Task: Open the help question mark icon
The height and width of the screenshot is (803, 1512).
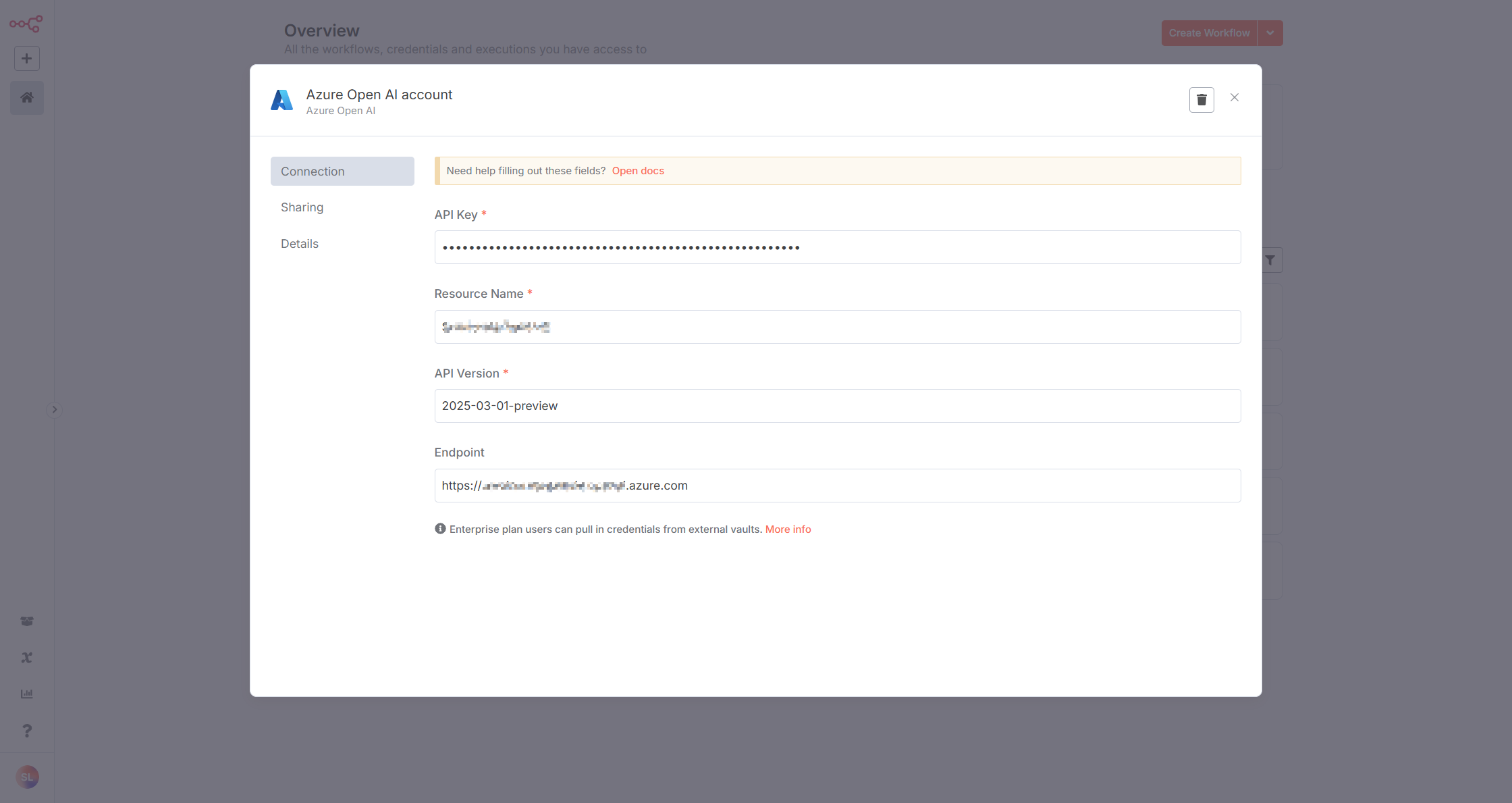Action: 27,731
